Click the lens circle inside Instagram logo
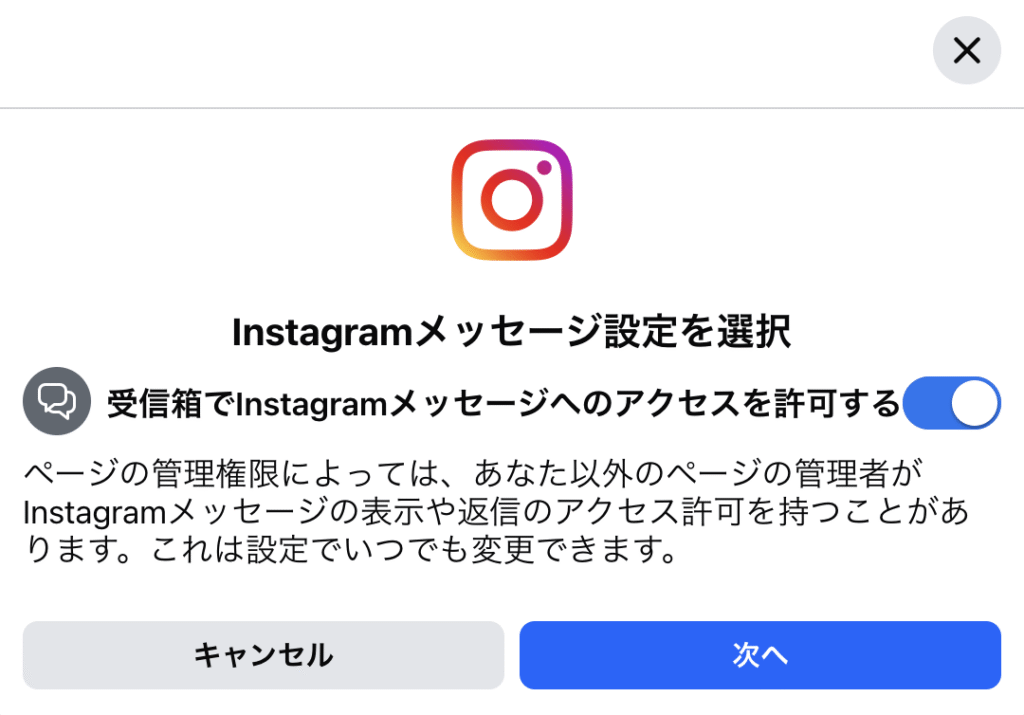Screen dimensions: 1024x715 (x=512, y=200)
